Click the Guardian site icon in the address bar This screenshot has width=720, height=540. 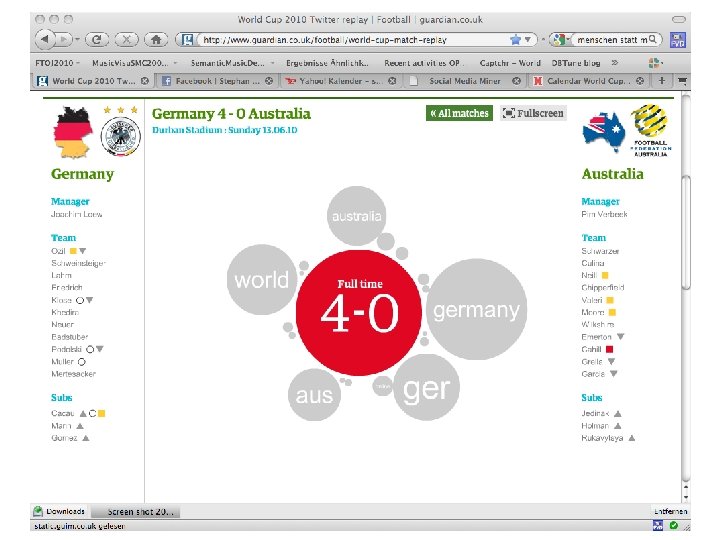coord(187,40)
